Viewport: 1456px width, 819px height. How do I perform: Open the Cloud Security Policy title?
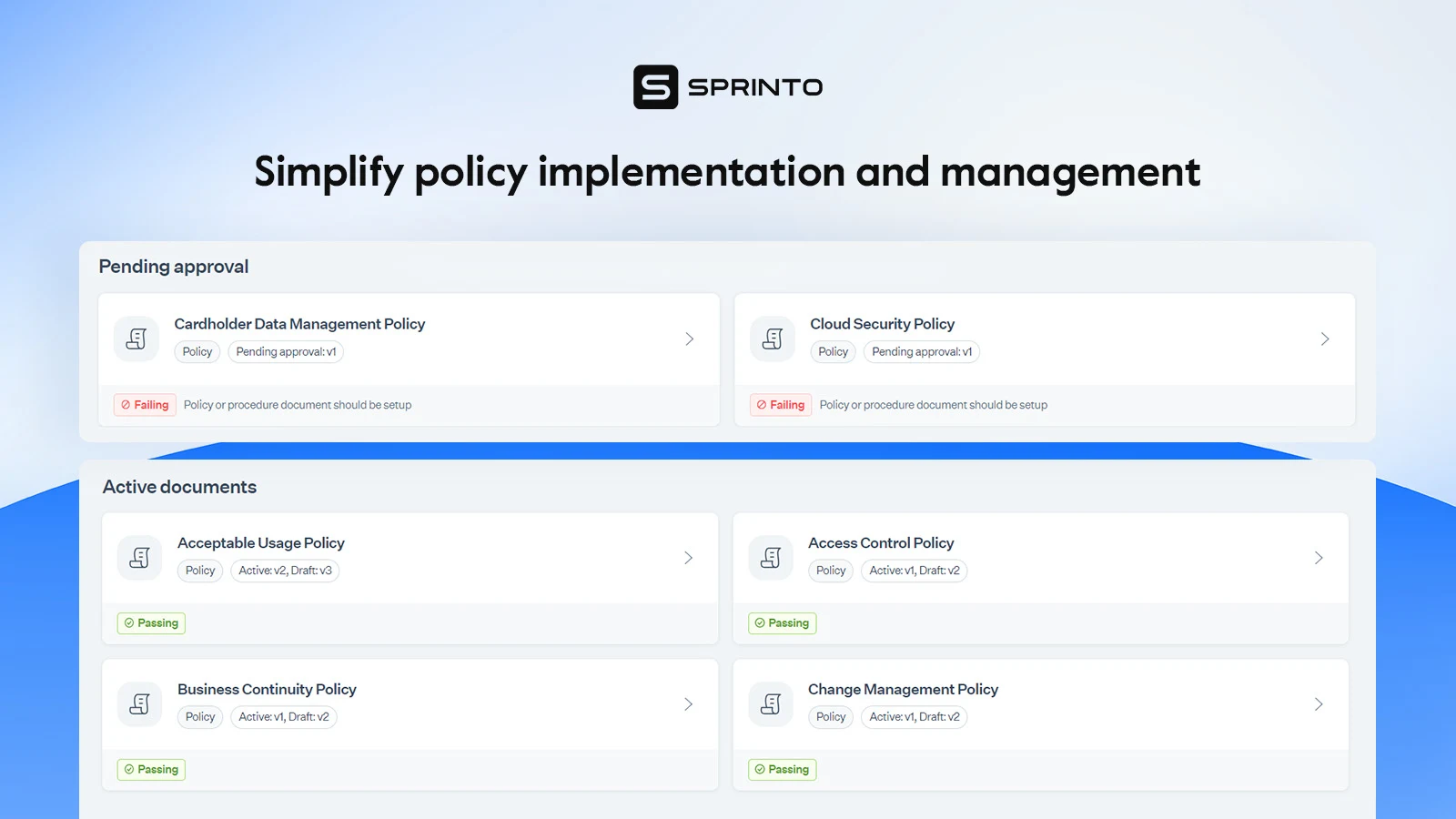click(x=882, y=323)
